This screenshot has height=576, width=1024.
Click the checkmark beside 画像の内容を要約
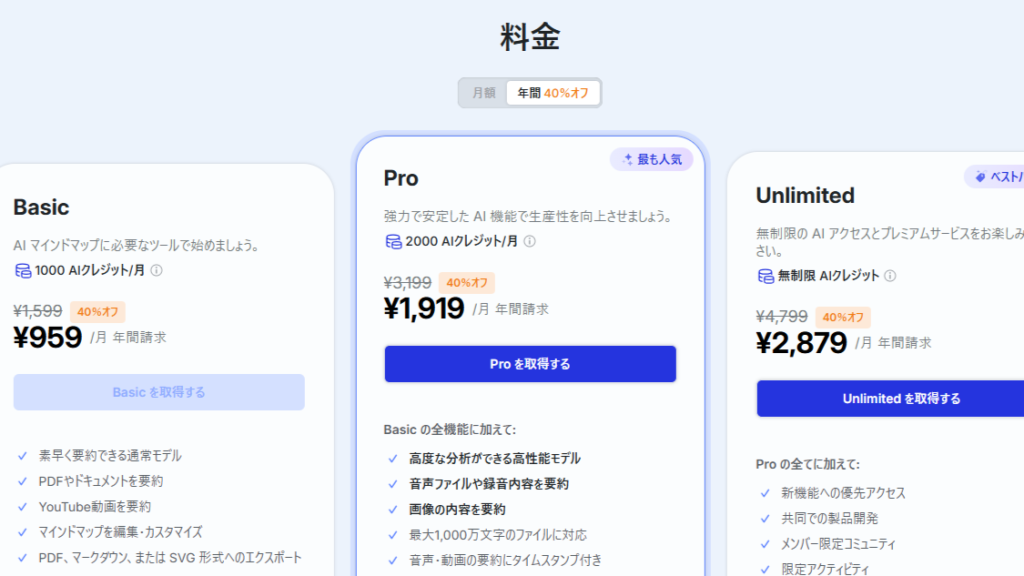(x=393, y=509)
